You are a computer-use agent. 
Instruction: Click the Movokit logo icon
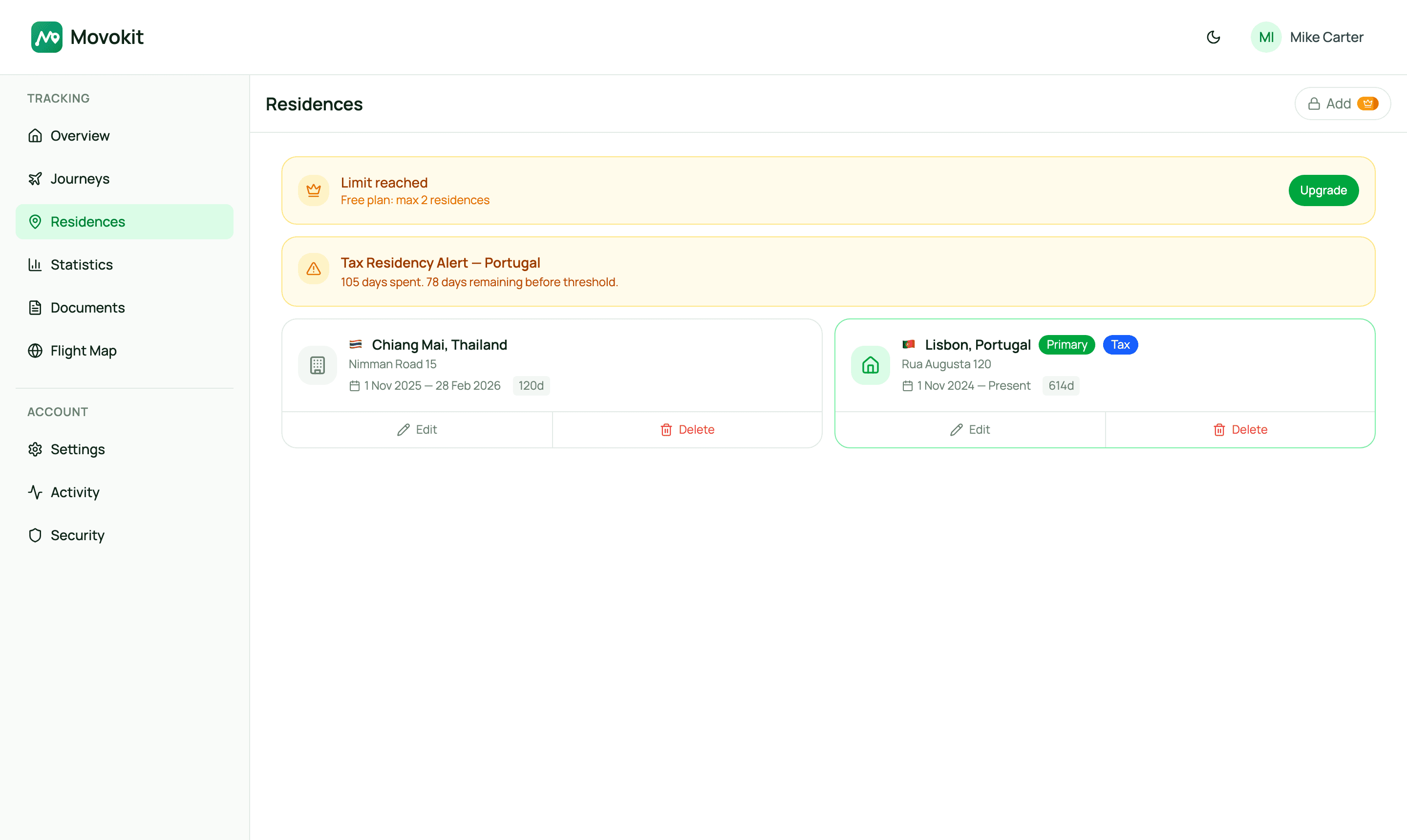coord(46,37)
